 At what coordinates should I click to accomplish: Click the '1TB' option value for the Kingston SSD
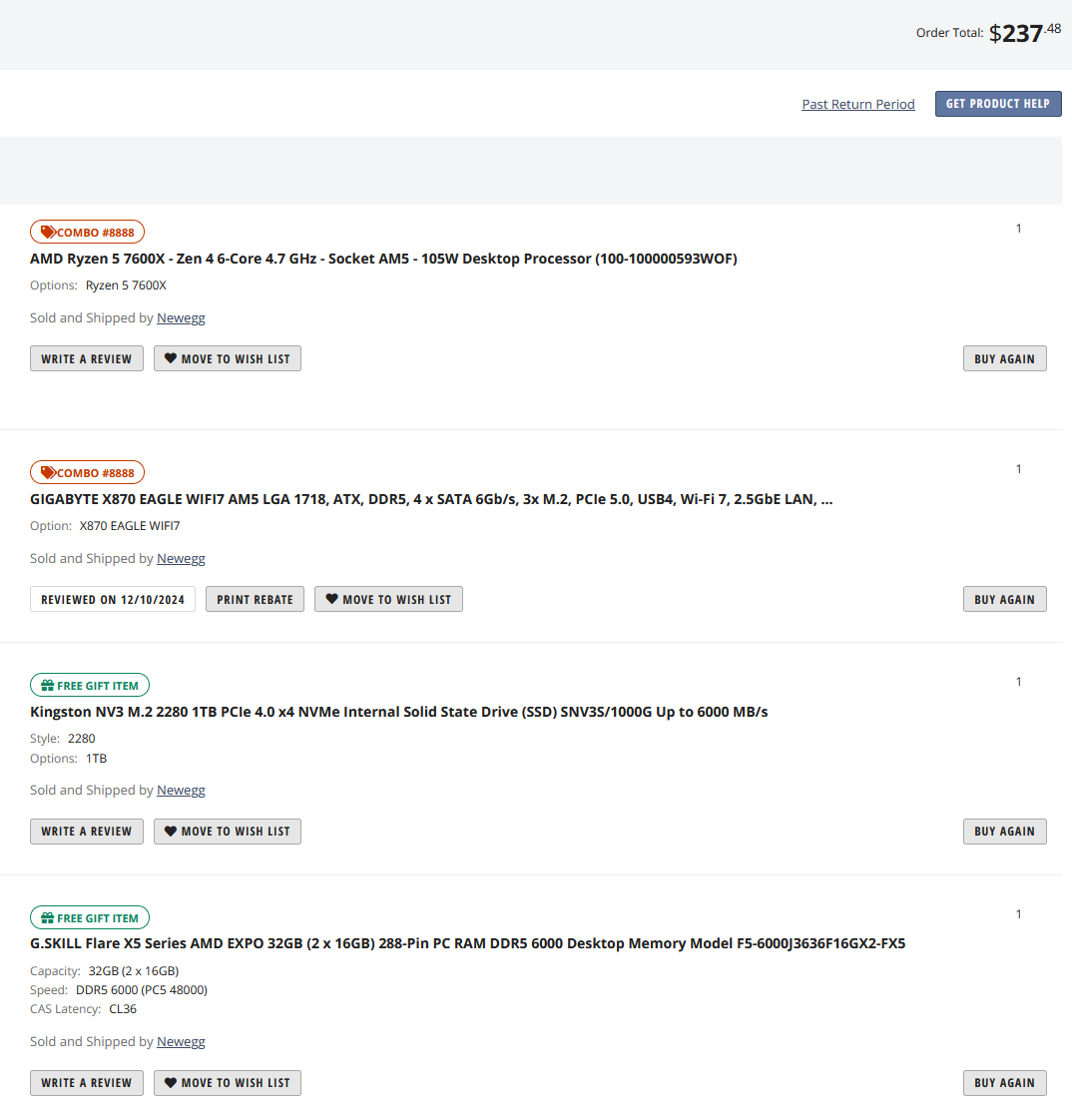tap(97, 759)
